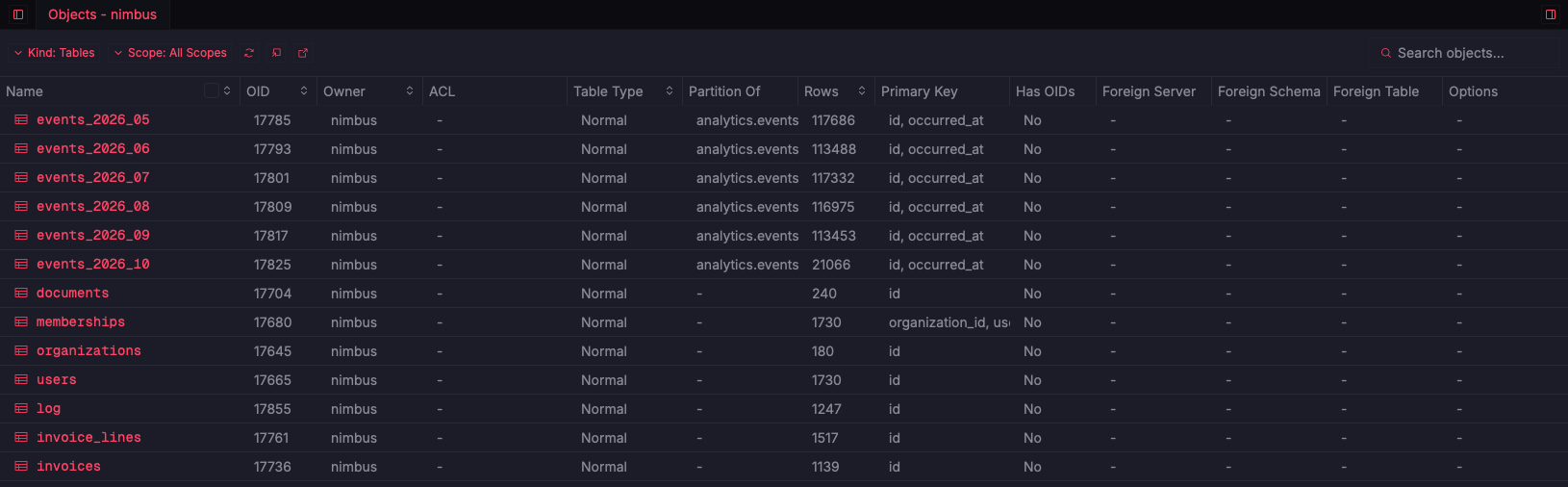Click table icon for events_2026_10

point(21,265)
